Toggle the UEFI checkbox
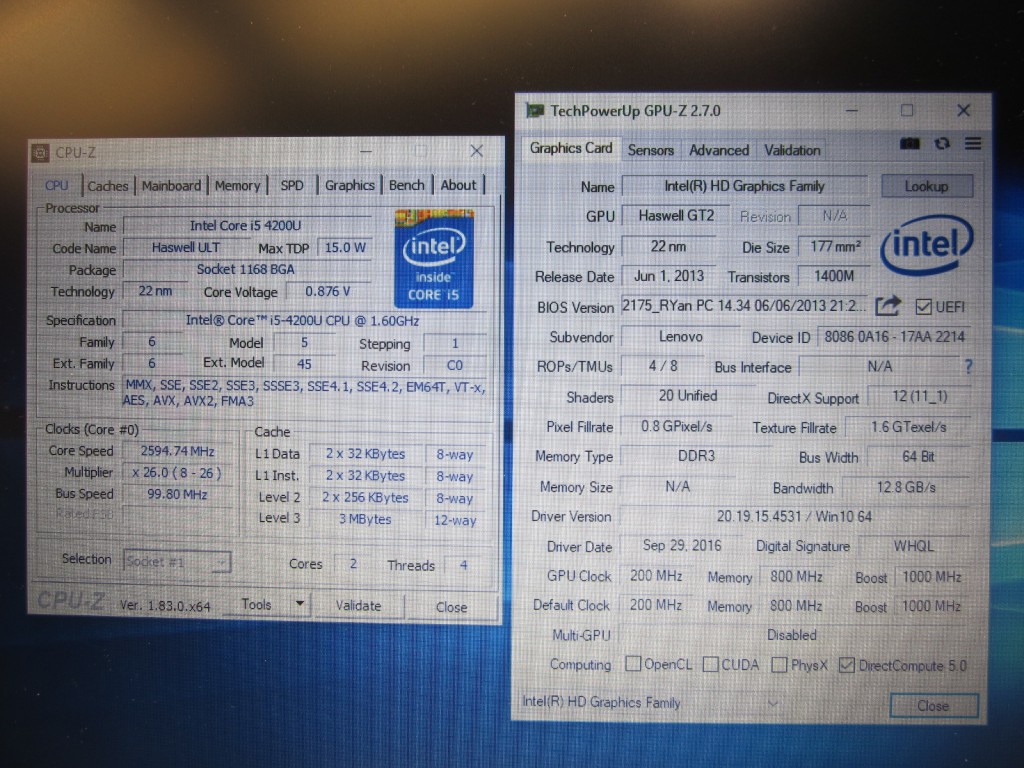Viewport: 1024px width, 768px height. [x=923, y=306]
